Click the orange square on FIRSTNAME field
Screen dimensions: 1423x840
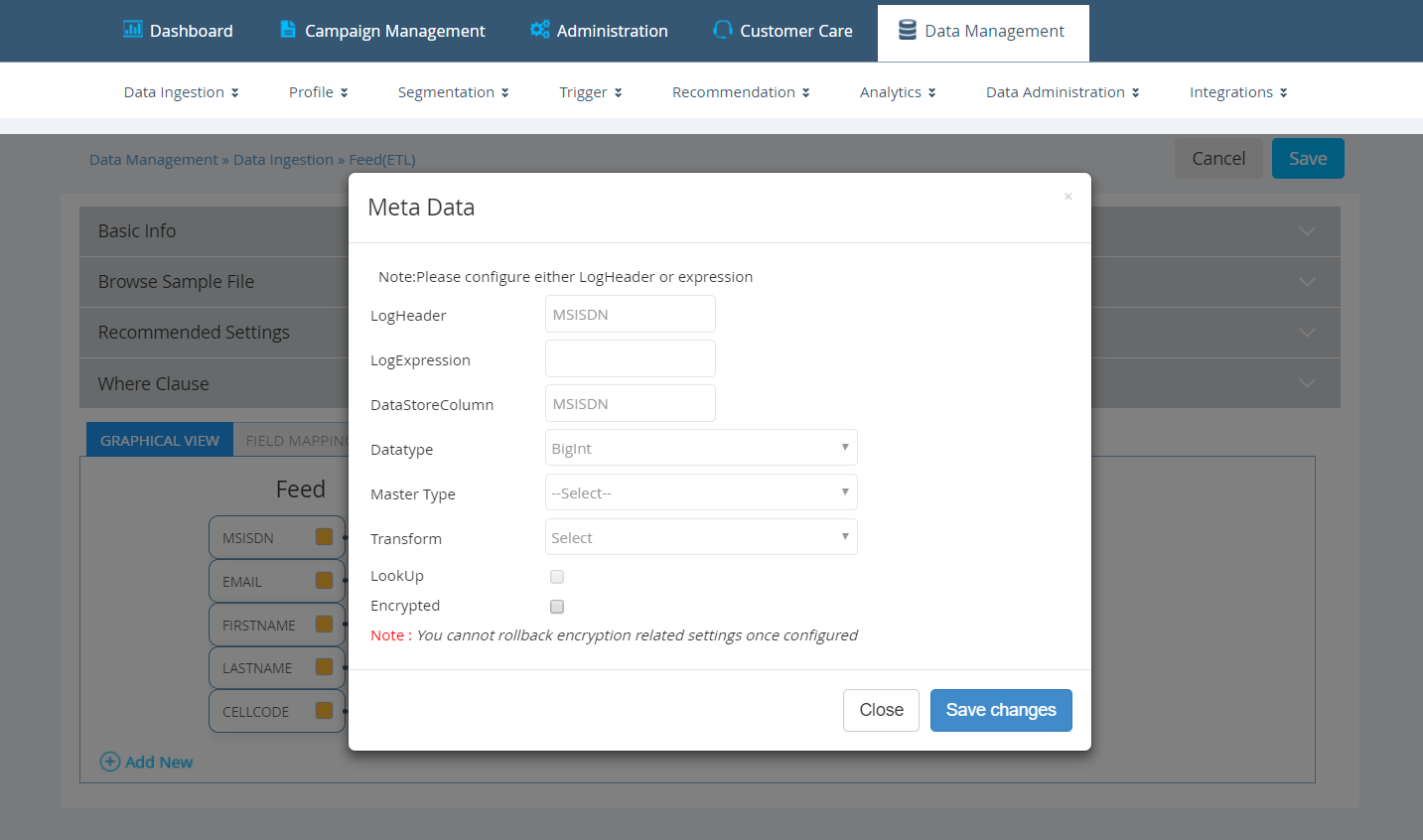click(x=324, y=624)
